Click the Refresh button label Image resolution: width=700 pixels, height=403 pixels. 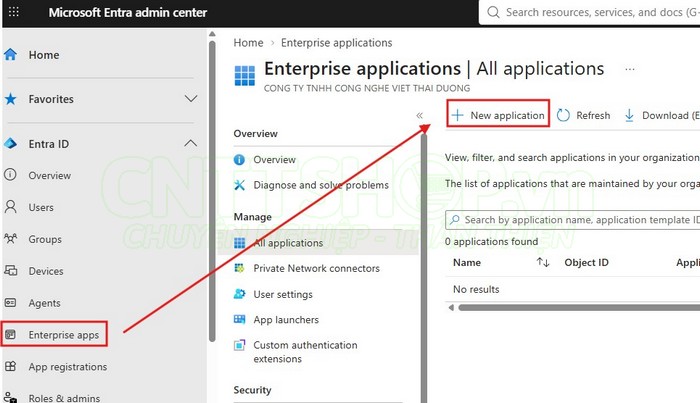(593, 115)
